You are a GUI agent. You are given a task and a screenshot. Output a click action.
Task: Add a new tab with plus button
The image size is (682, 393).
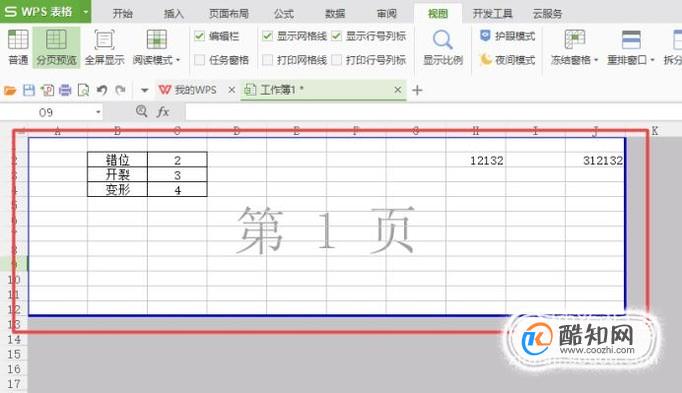coord(417,90)
